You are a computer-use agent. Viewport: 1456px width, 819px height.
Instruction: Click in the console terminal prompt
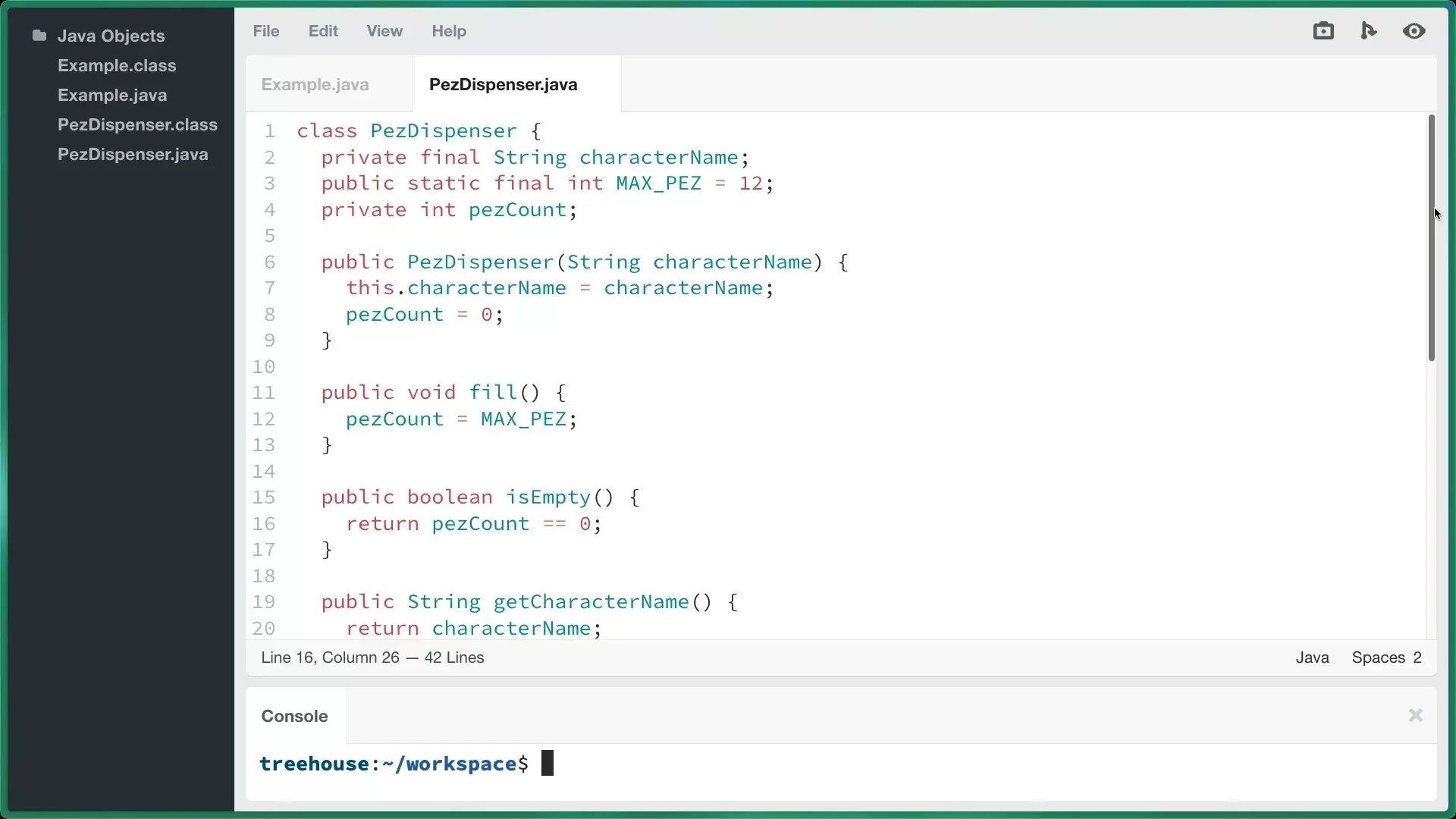coord(841,764)
